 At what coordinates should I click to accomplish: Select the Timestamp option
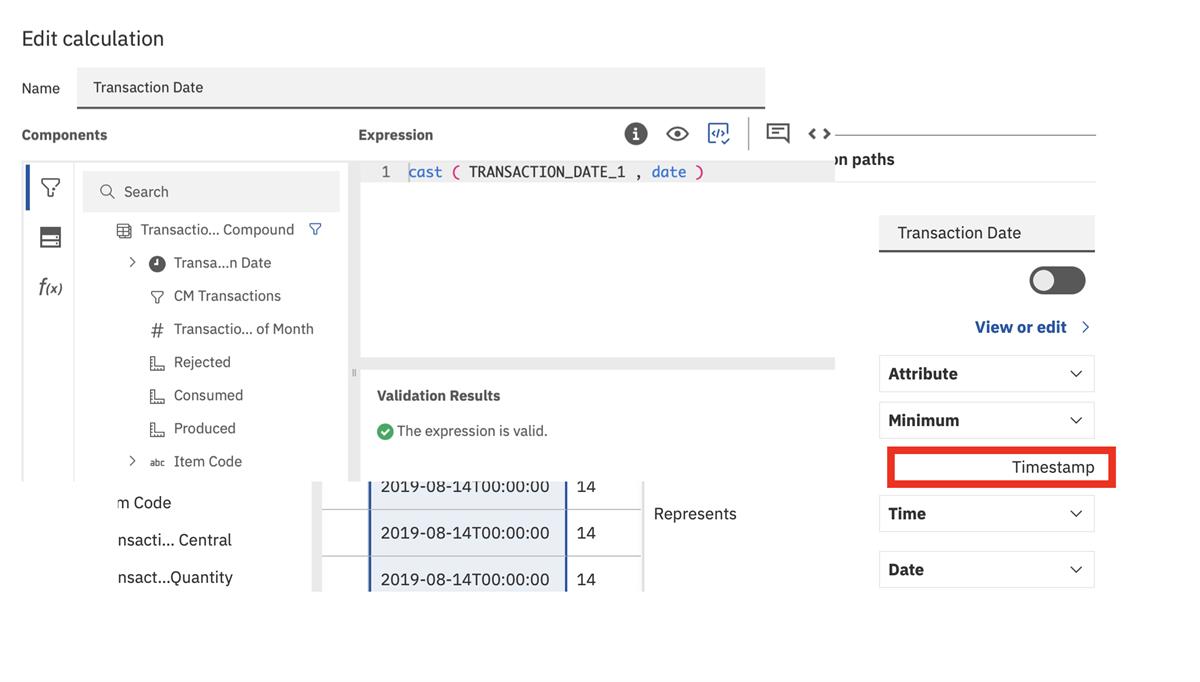1000,466
